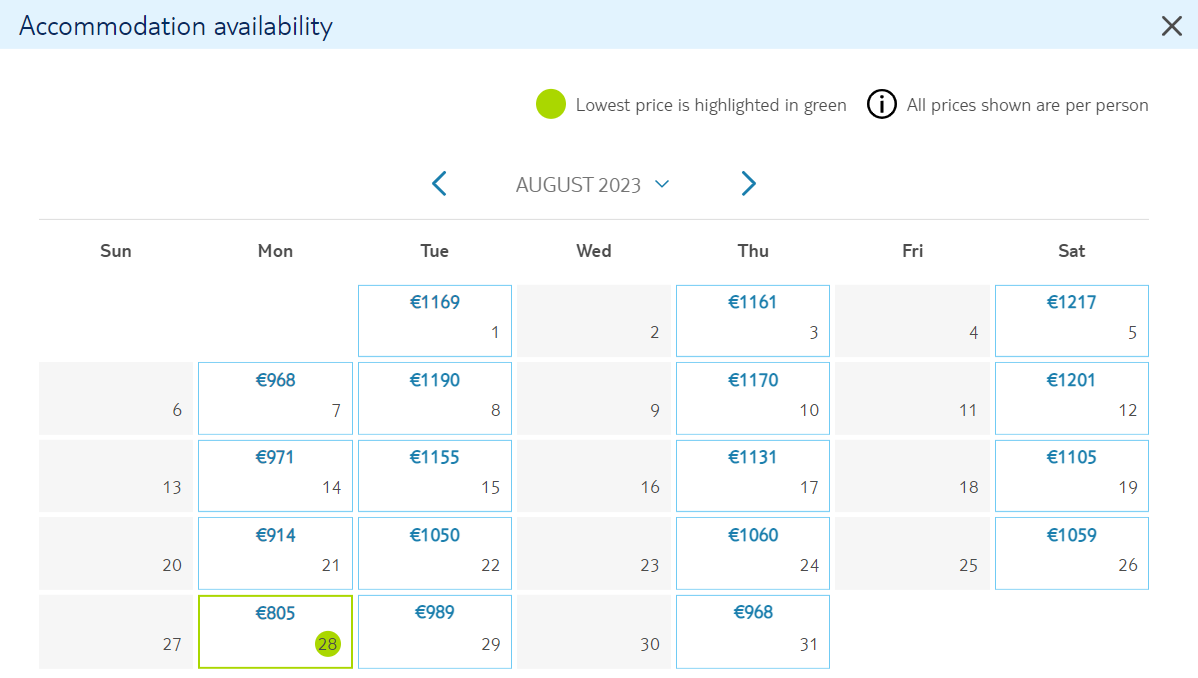Click the info icon about per-person prices

(x=881, y=104)
